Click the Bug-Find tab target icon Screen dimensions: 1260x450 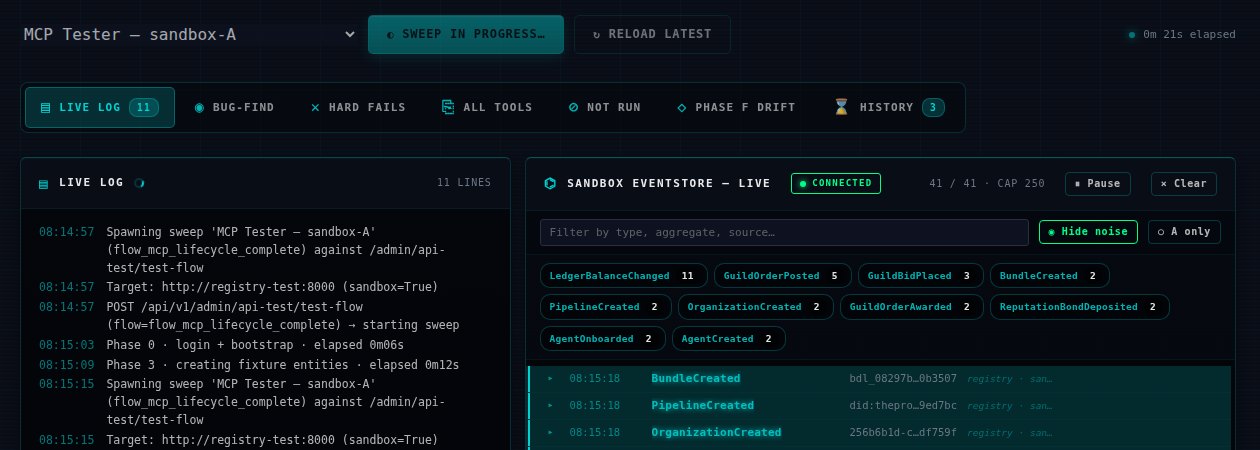click(x=199, y=107)
